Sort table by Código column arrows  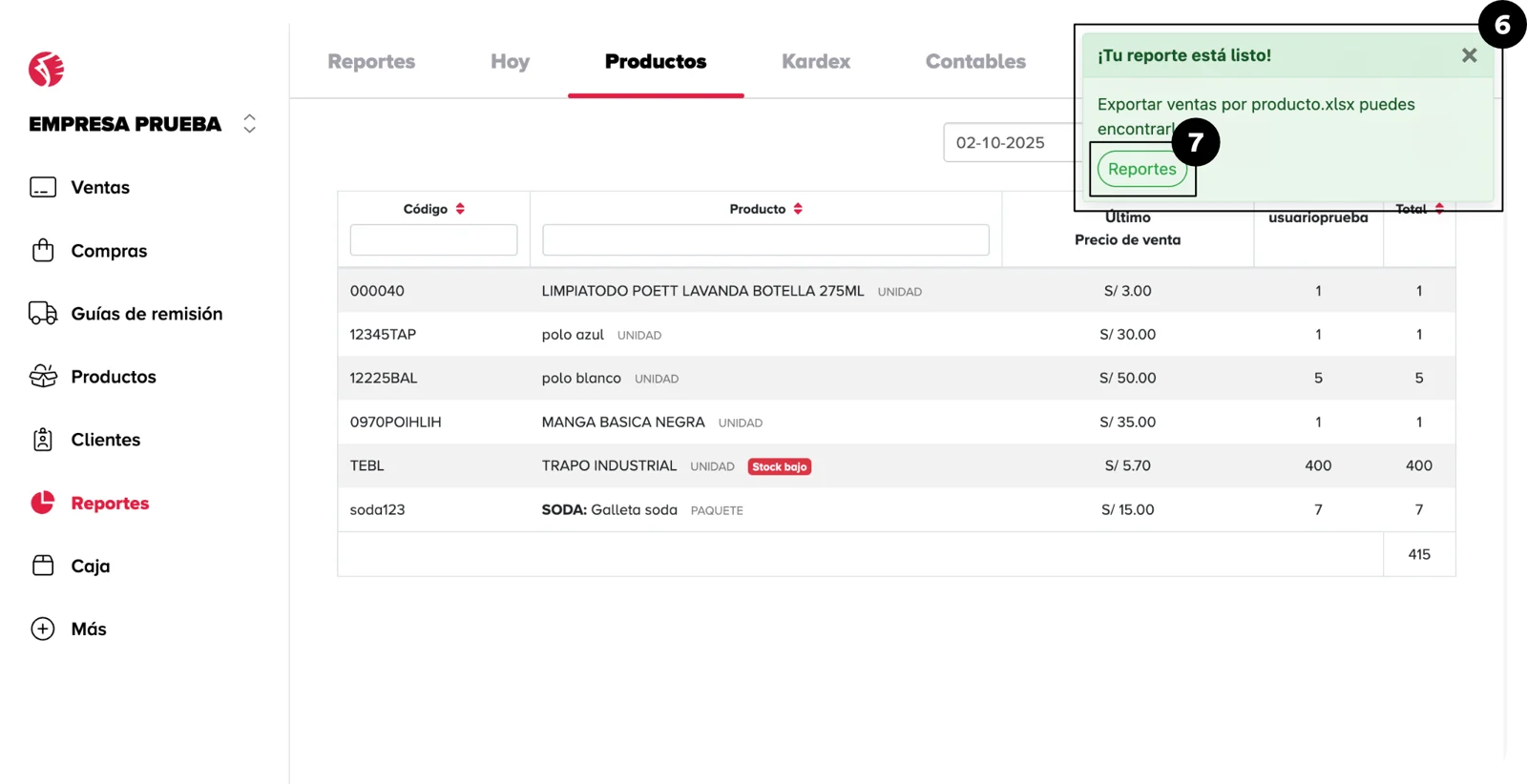click(460, 209)
